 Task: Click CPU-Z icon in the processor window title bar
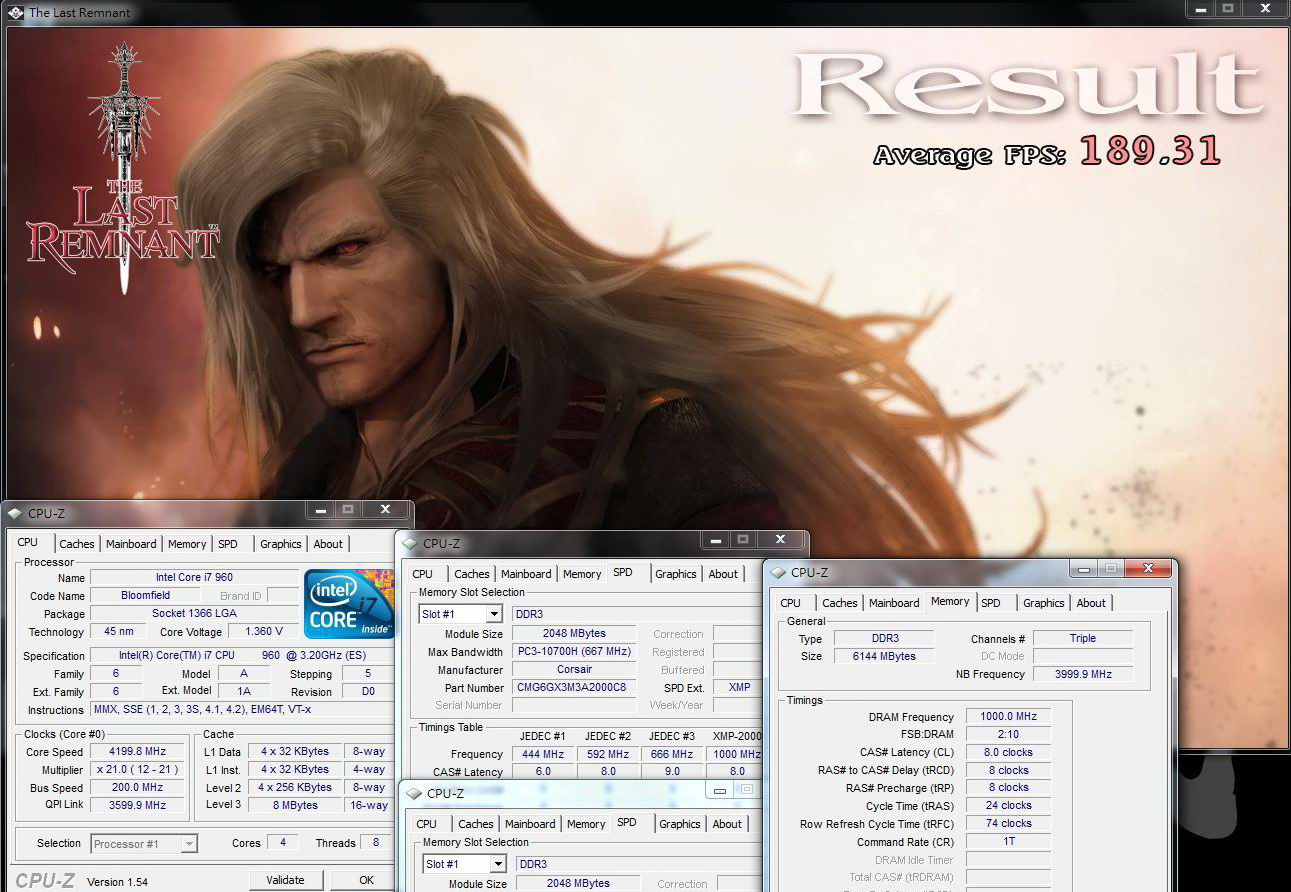(x=14, y=513)
